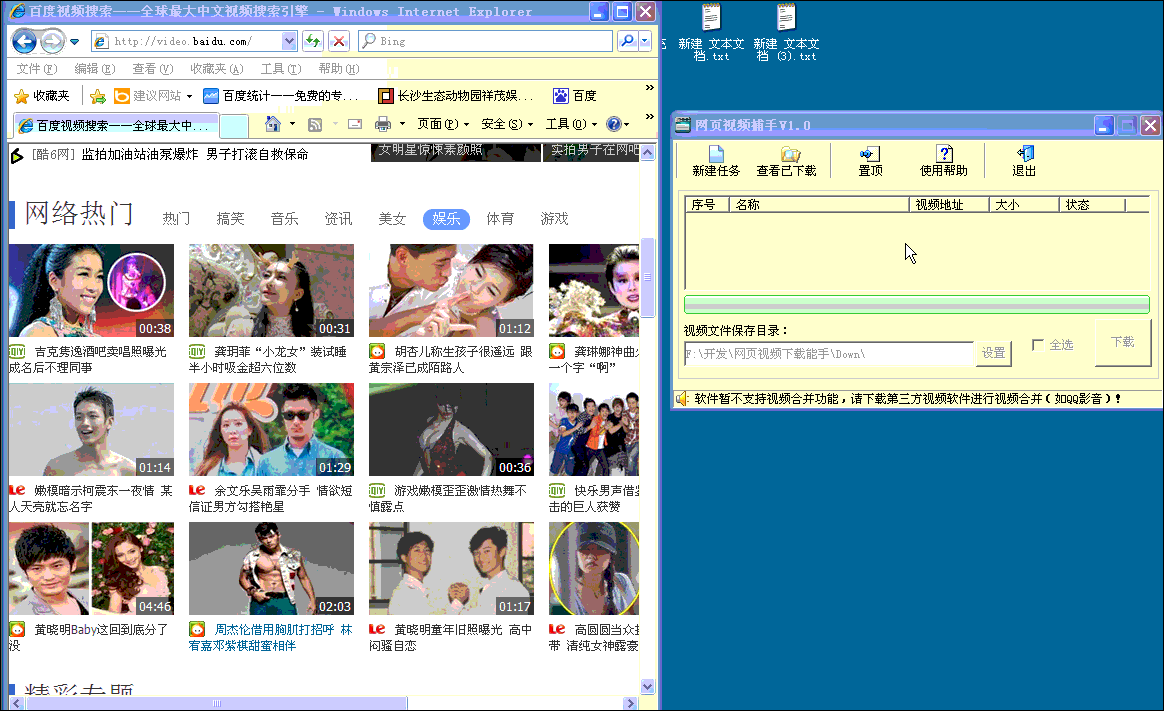Screen dimensions: 1164x711
Task: Click the IE home page icon
Action: pos(272,124)
